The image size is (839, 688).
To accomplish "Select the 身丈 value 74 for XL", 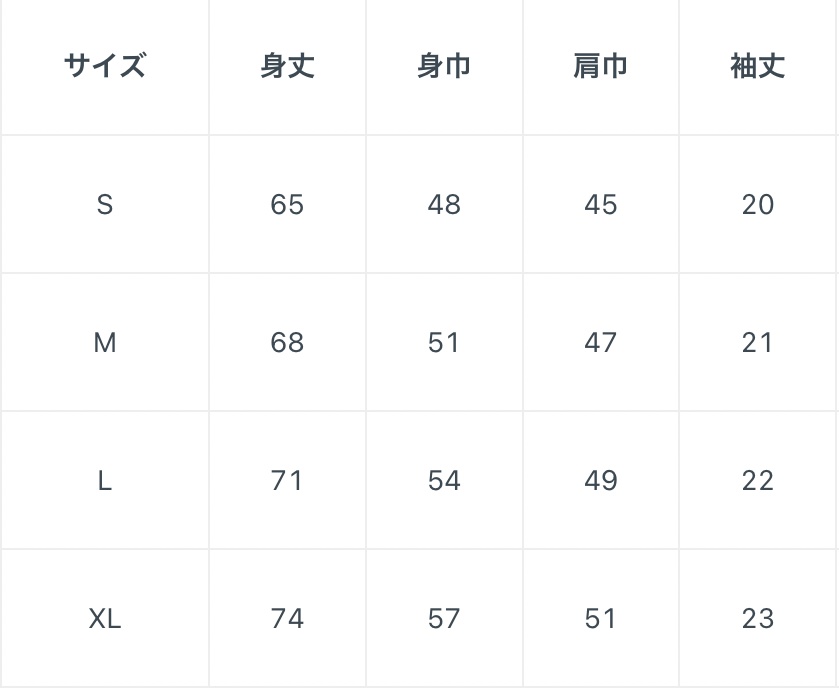I will [x=287, y=619].
